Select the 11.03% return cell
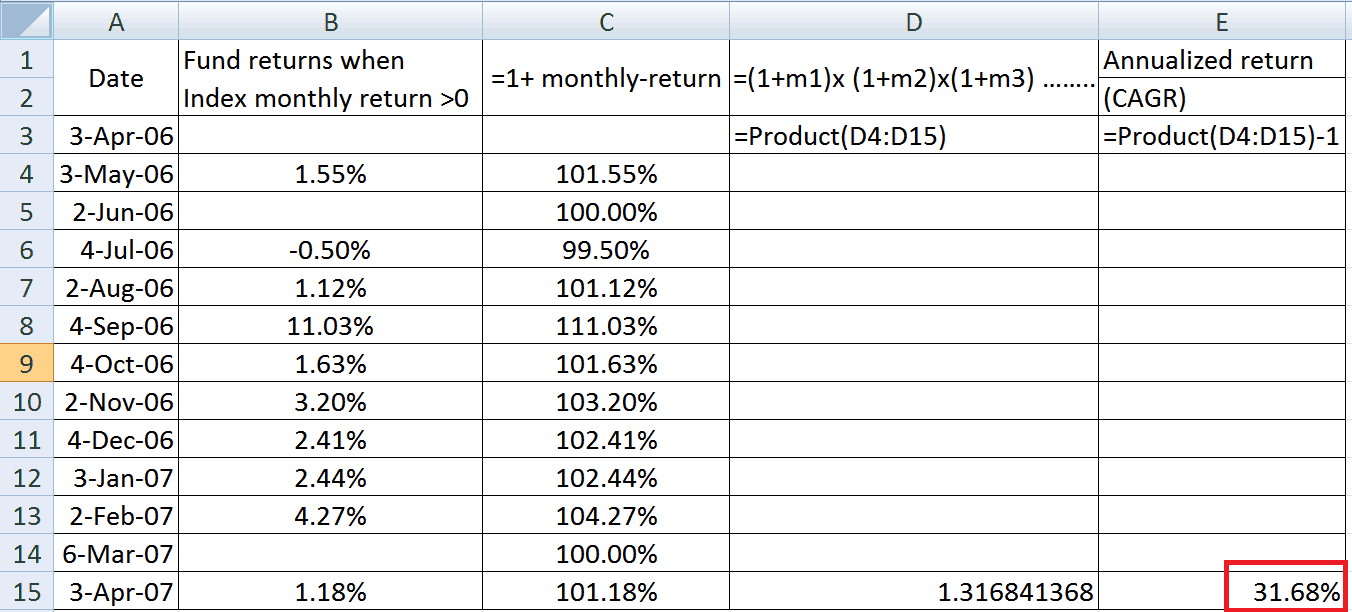Screen dimensions: 1352x612 coord(330,326)
